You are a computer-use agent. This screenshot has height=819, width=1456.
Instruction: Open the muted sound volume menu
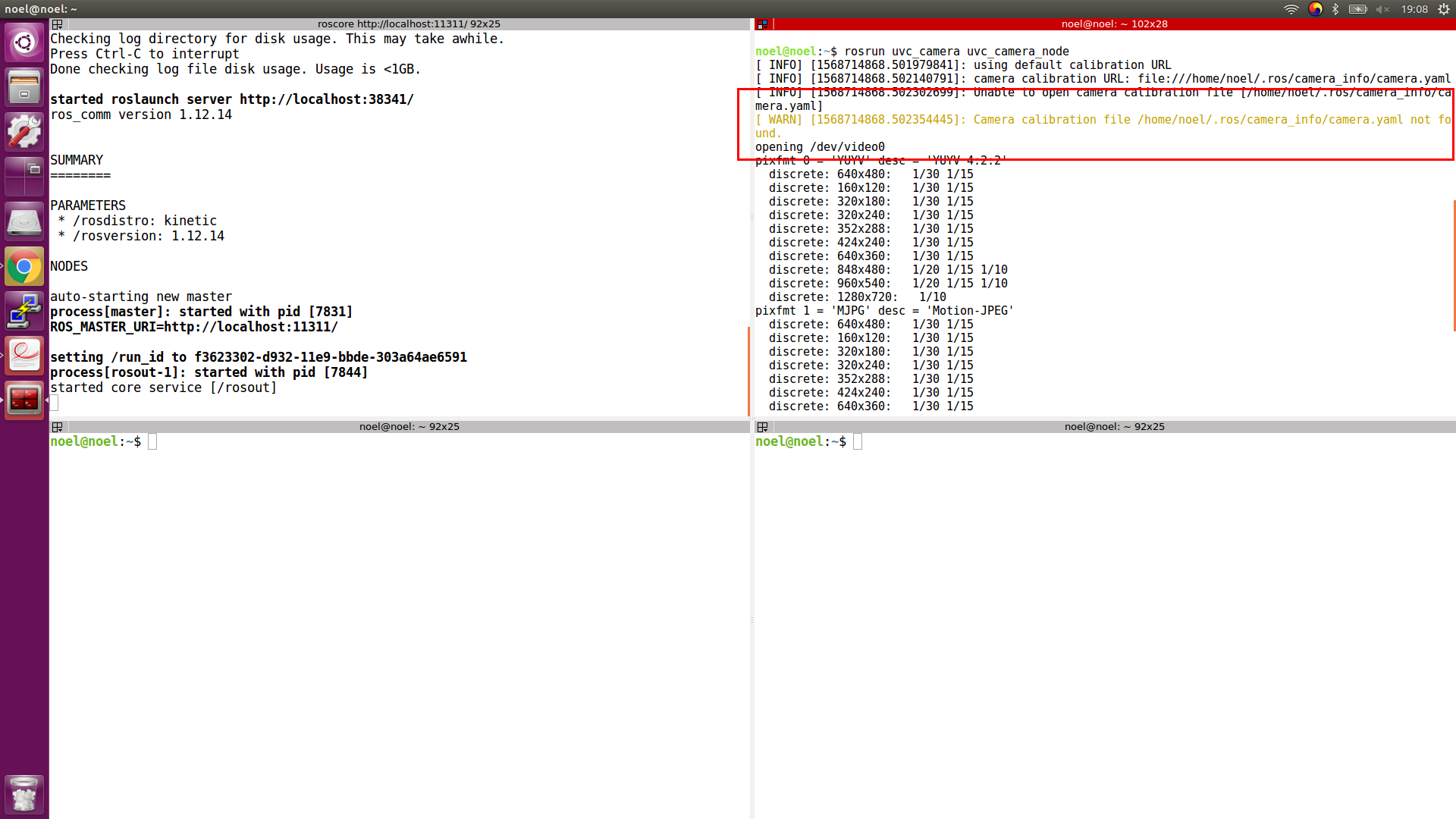tap(1382, 9)
